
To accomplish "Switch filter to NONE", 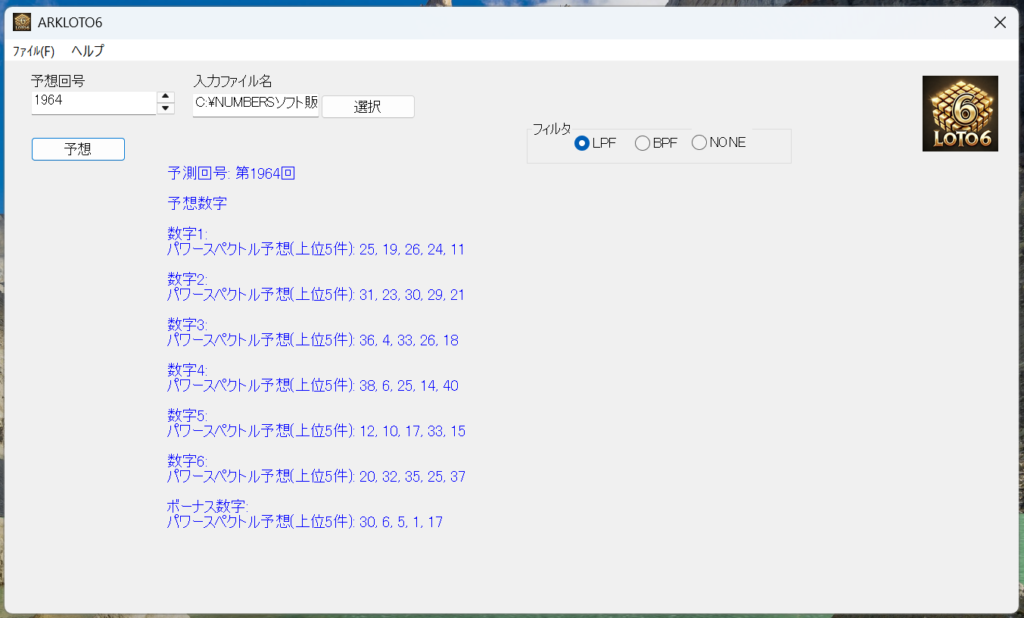I will click(699, 143).
